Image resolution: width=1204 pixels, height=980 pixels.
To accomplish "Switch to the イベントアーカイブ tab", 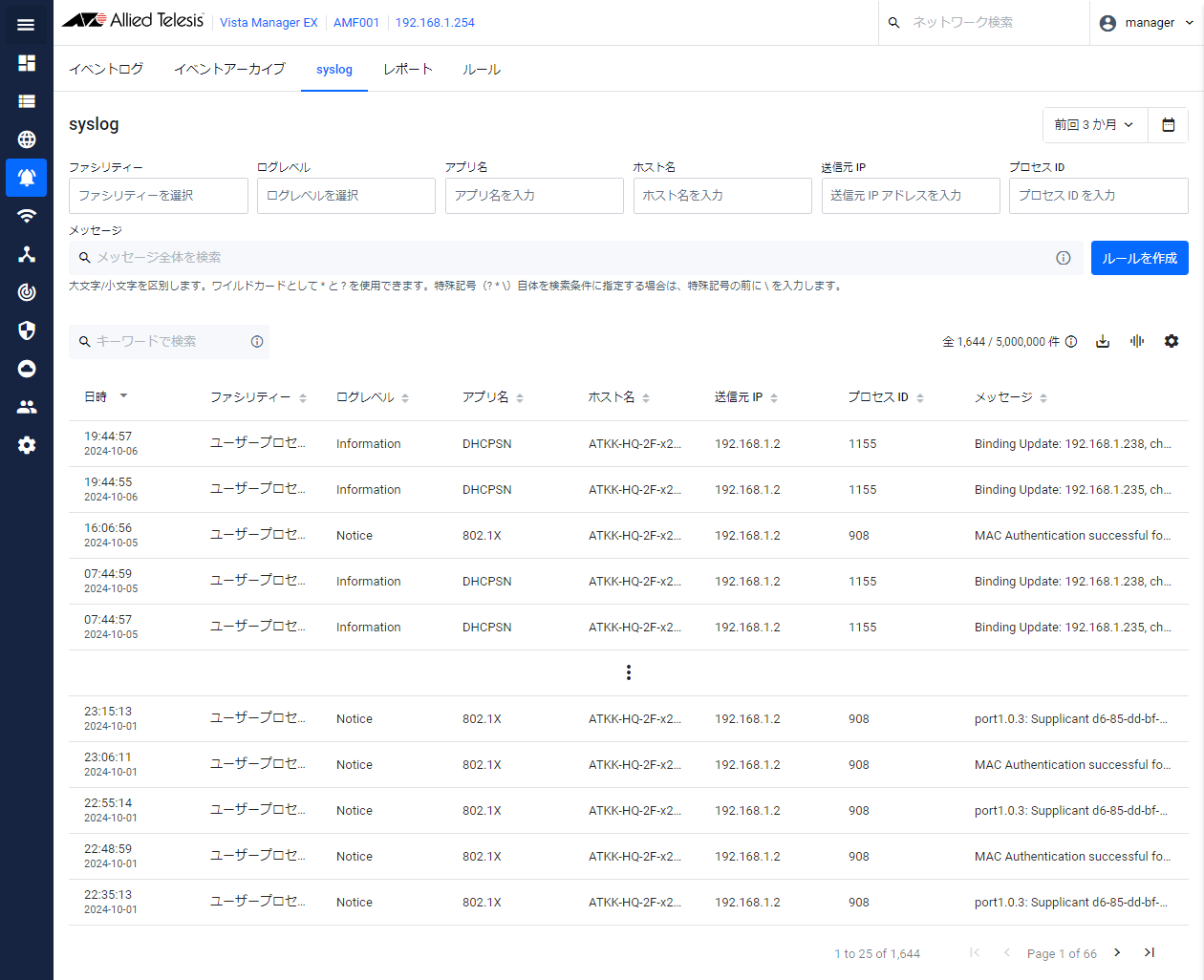I will (x=229, y=70).
